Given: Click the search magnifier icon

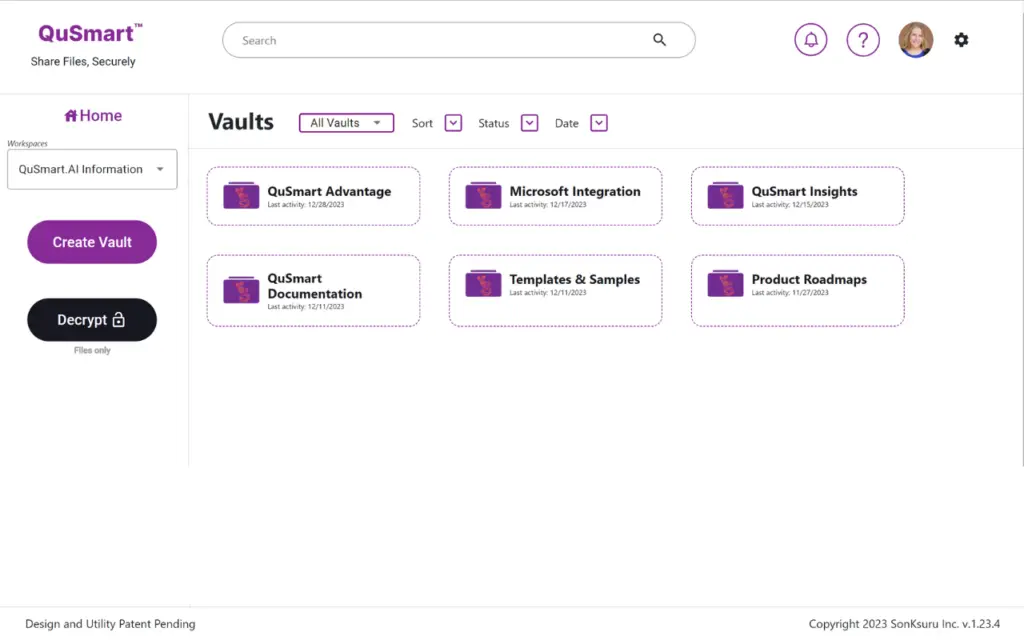Looking at the screenshot, I should 660,40.
